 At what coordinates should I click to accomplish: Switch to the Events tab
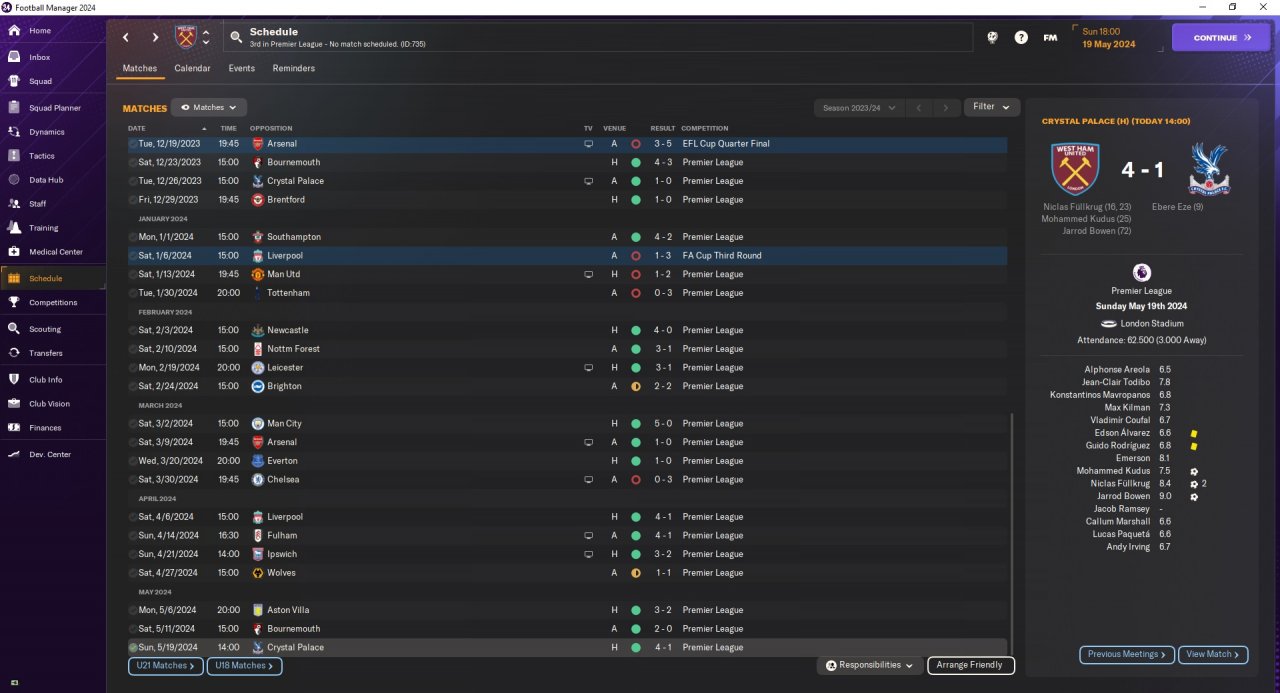pyautogui.click(x=241, y=69)
